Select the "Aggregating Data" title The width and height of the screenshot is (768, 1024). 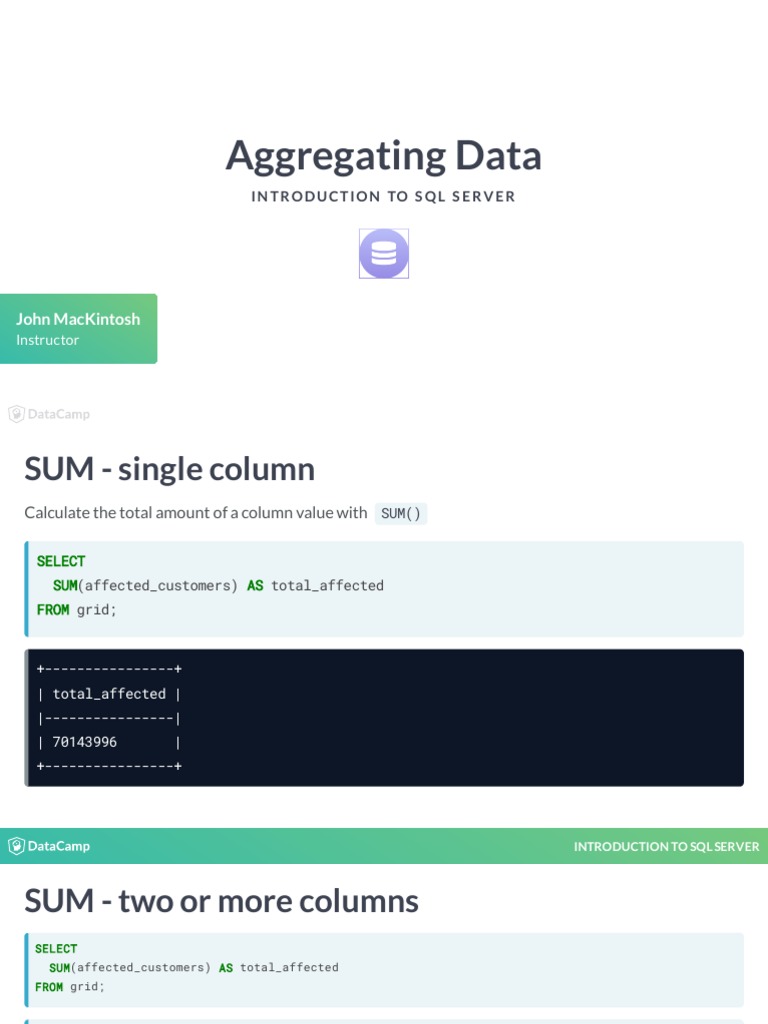coord(384,156)
